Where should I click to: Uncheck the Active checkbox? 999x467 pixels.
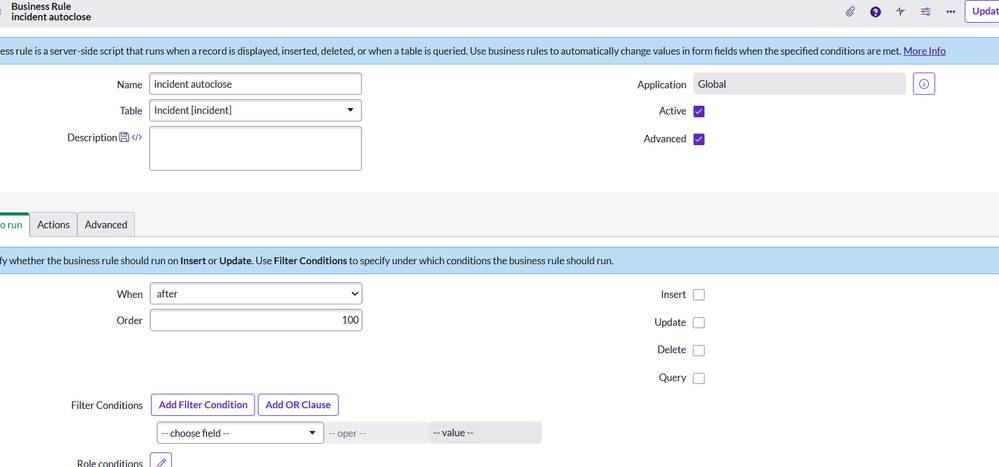coord(699,111)
